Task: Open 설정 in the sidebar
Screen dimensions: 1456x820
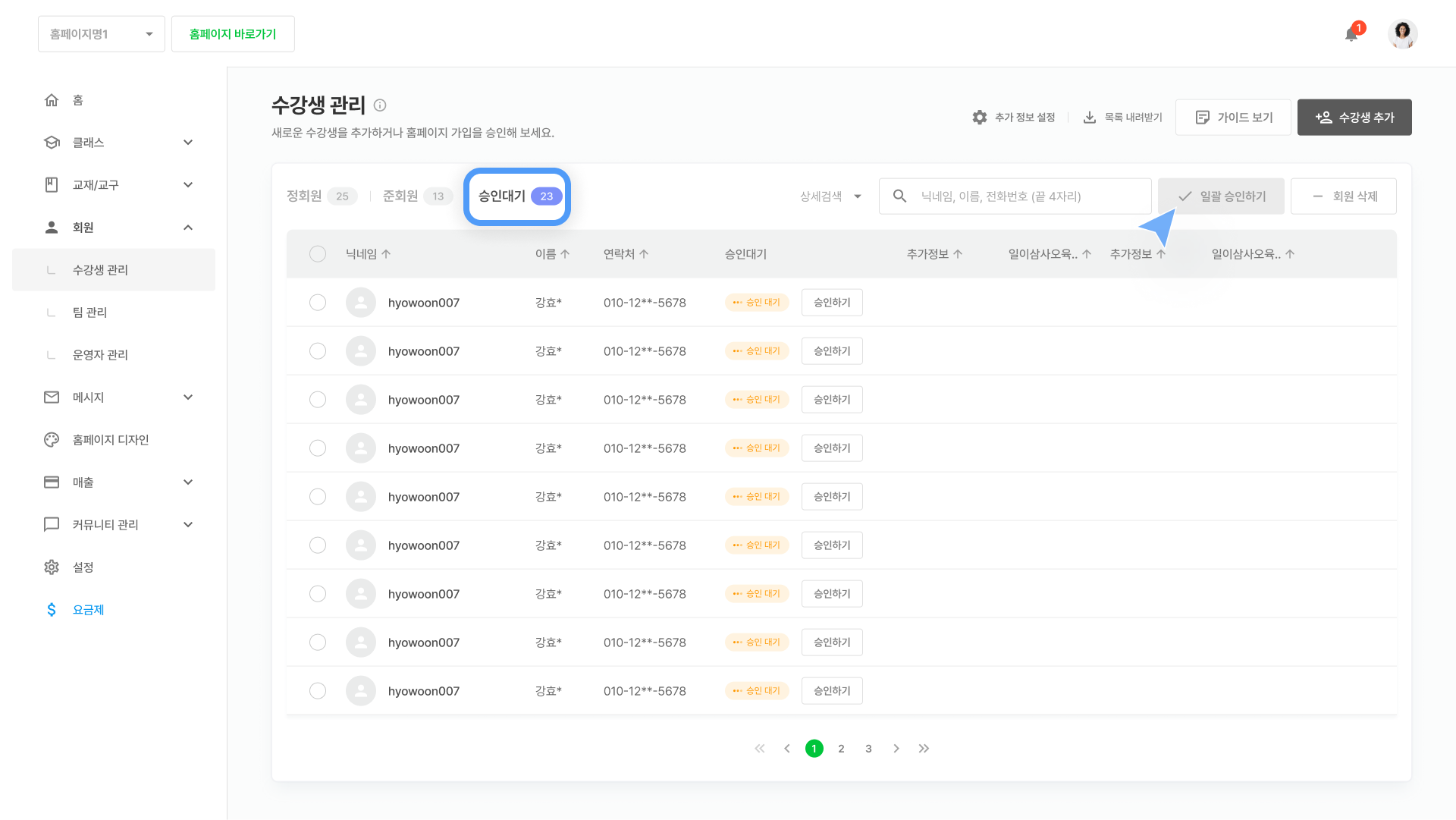Action: [83, 567]
